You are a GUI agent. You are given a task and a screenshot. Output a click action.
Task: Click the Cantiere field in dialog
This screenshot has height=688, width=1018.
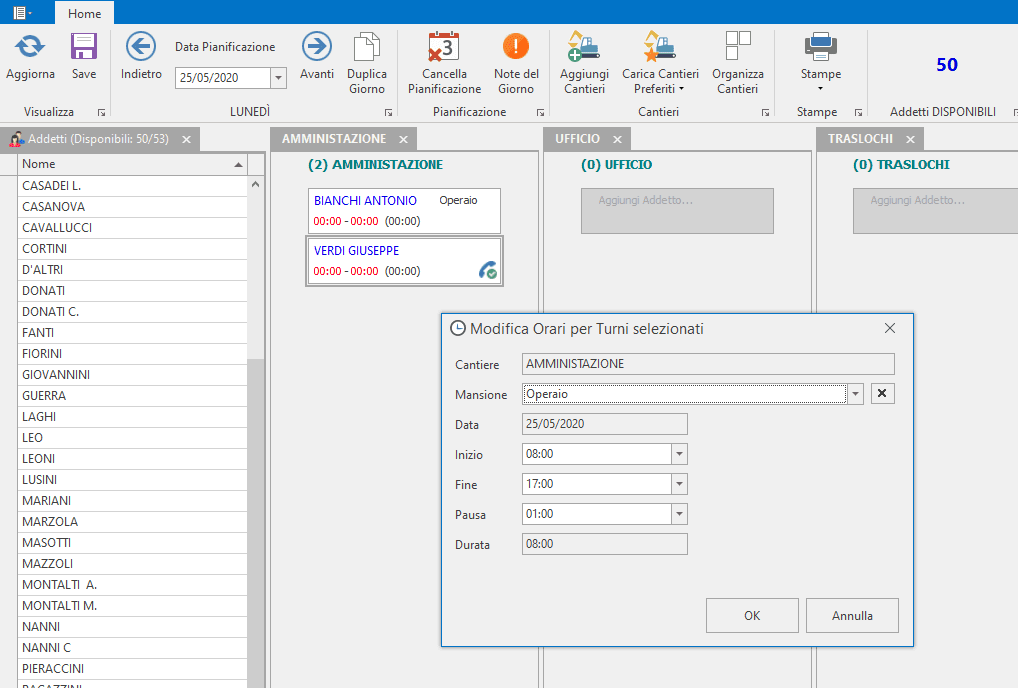(x=708, y=364)
